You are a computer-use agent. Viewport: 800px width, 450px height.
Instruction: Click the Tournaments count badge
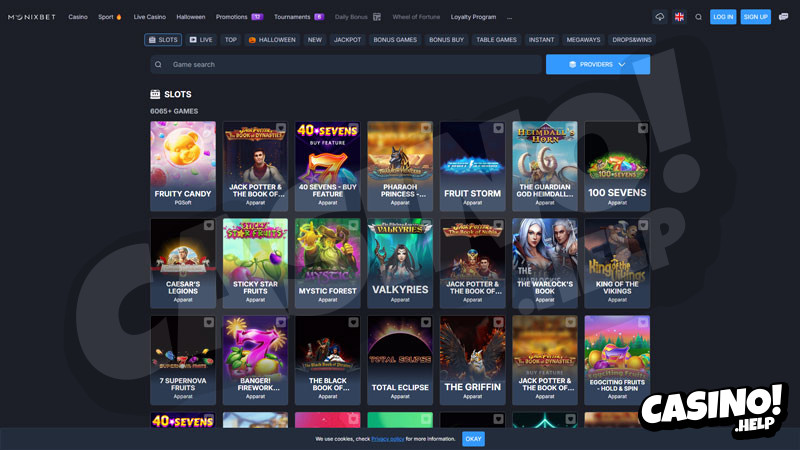(319, 17)
